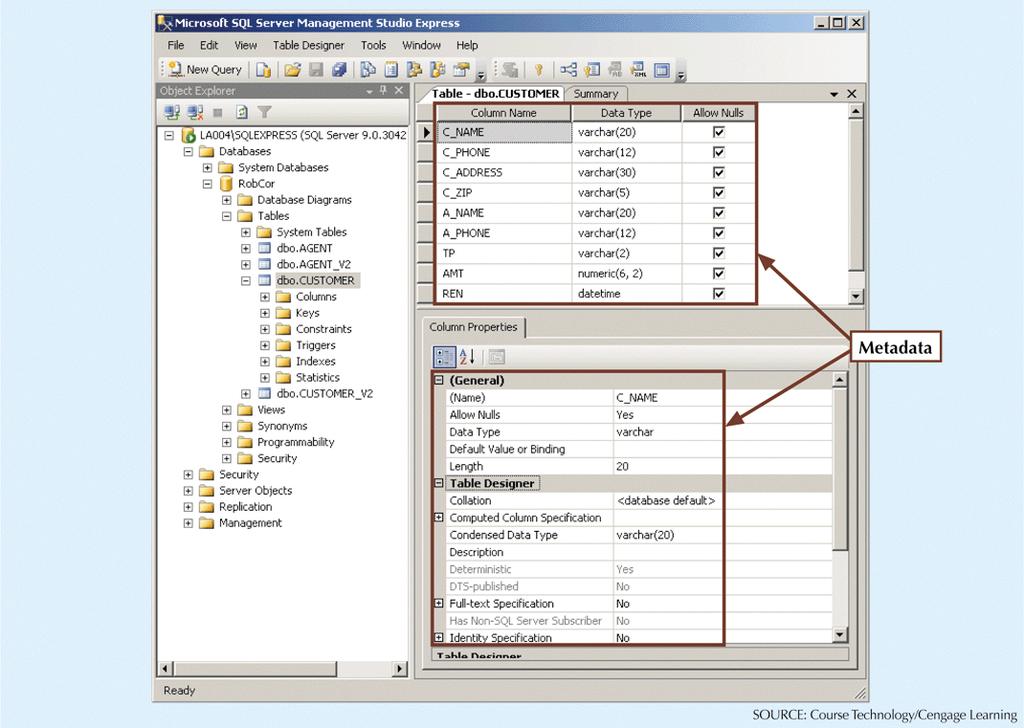The height and width of the screenshot is (728, 1024).
Task: Click the Data Type column header
Action: pyautogui.click(x=626, y=113)
